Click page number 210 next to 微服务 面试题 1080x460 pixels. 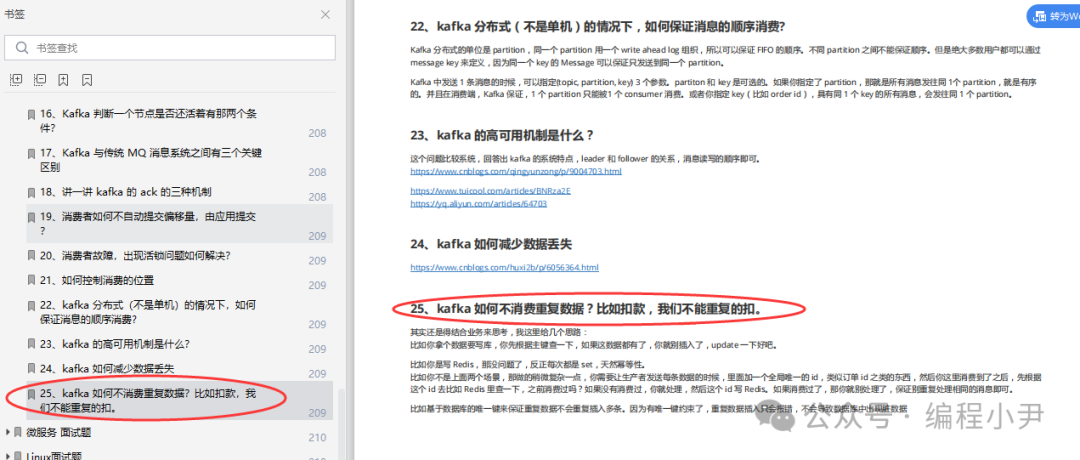point(317,437)
